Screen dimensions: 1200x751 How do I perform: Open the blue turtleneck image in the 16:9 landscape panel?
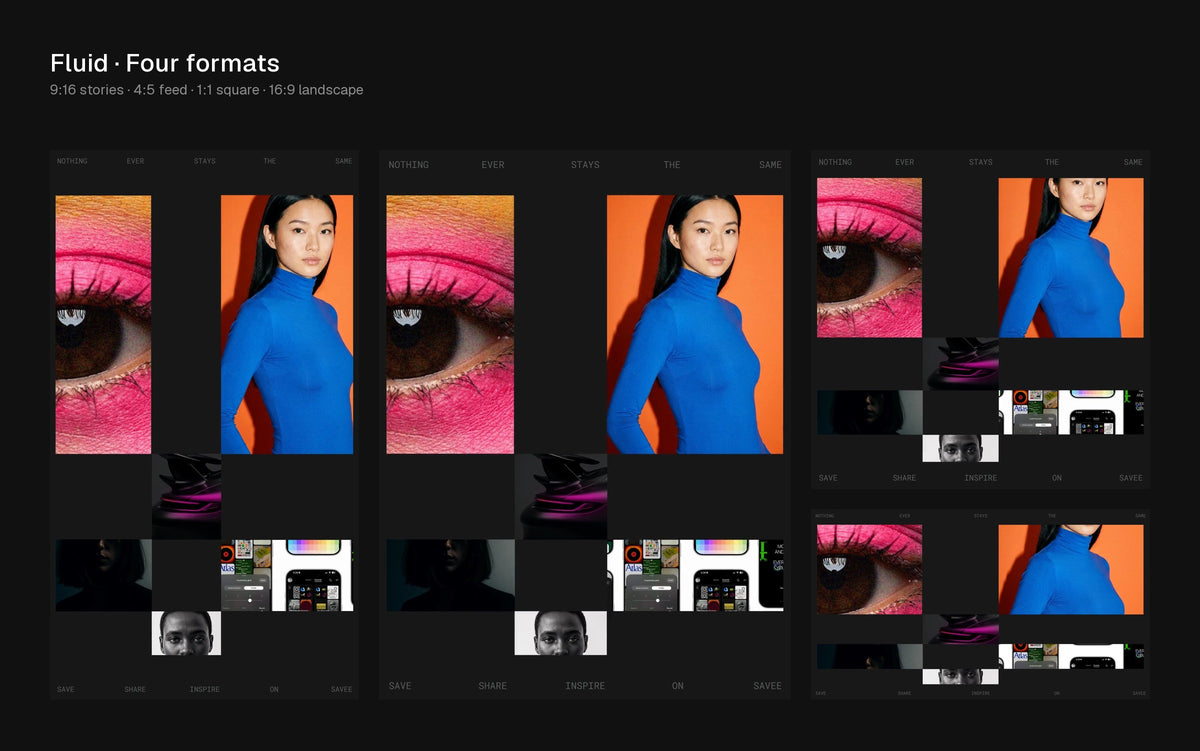click(1071, 569)
